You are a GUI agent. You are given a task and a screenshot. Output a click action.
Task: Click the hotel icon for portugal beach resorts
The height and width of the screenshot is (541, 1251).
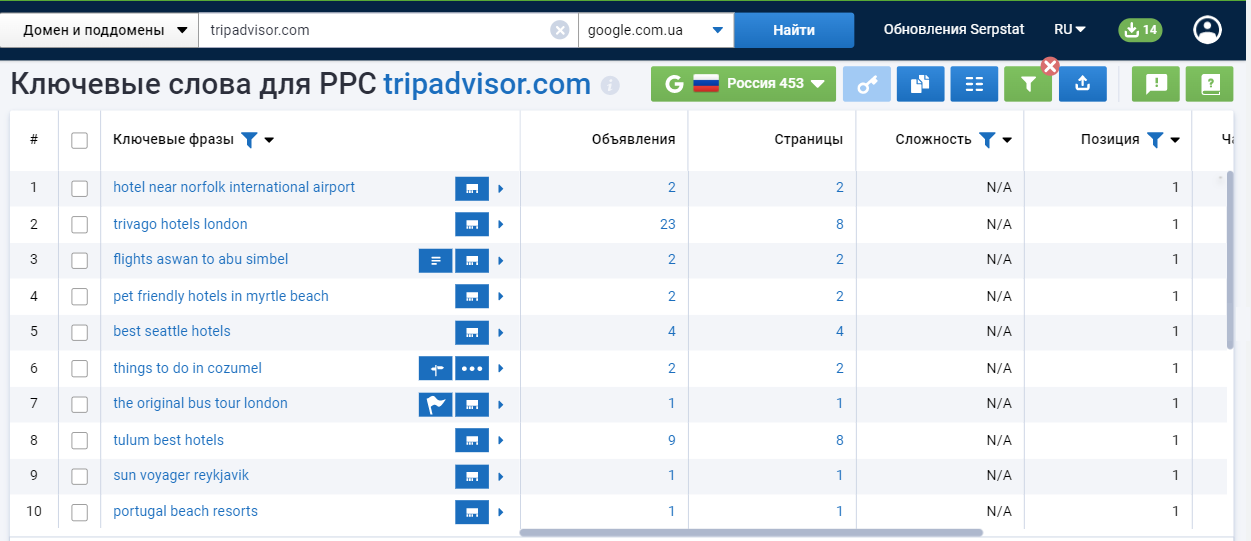point(472,512)
